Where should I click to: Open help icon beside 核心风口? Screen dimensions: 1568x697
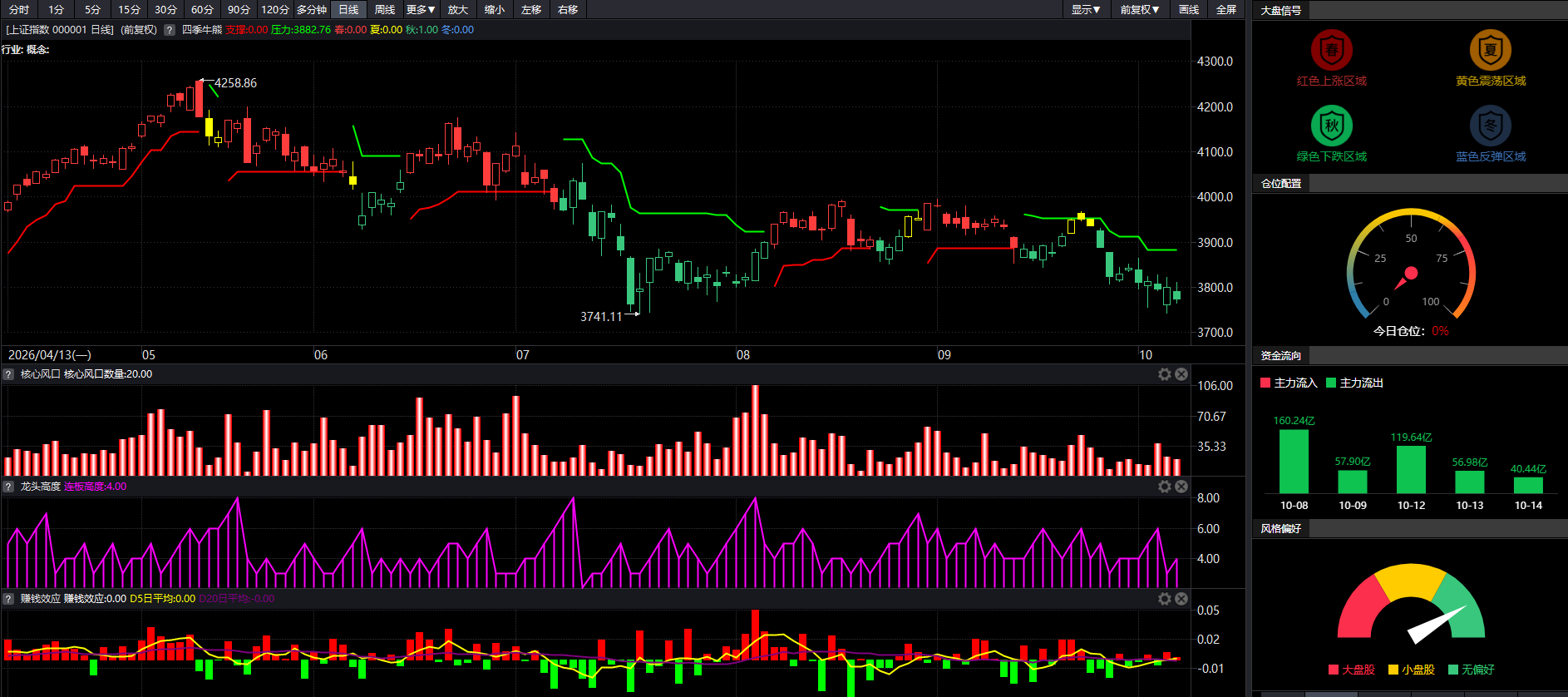coord(9,374)
